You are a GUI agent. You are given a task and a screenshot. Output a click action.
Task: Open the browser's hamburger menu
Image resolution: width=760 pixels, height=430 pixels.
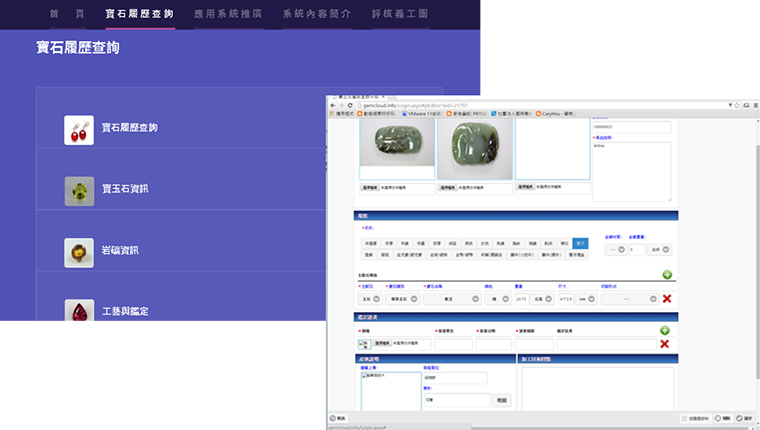(755, 105)
